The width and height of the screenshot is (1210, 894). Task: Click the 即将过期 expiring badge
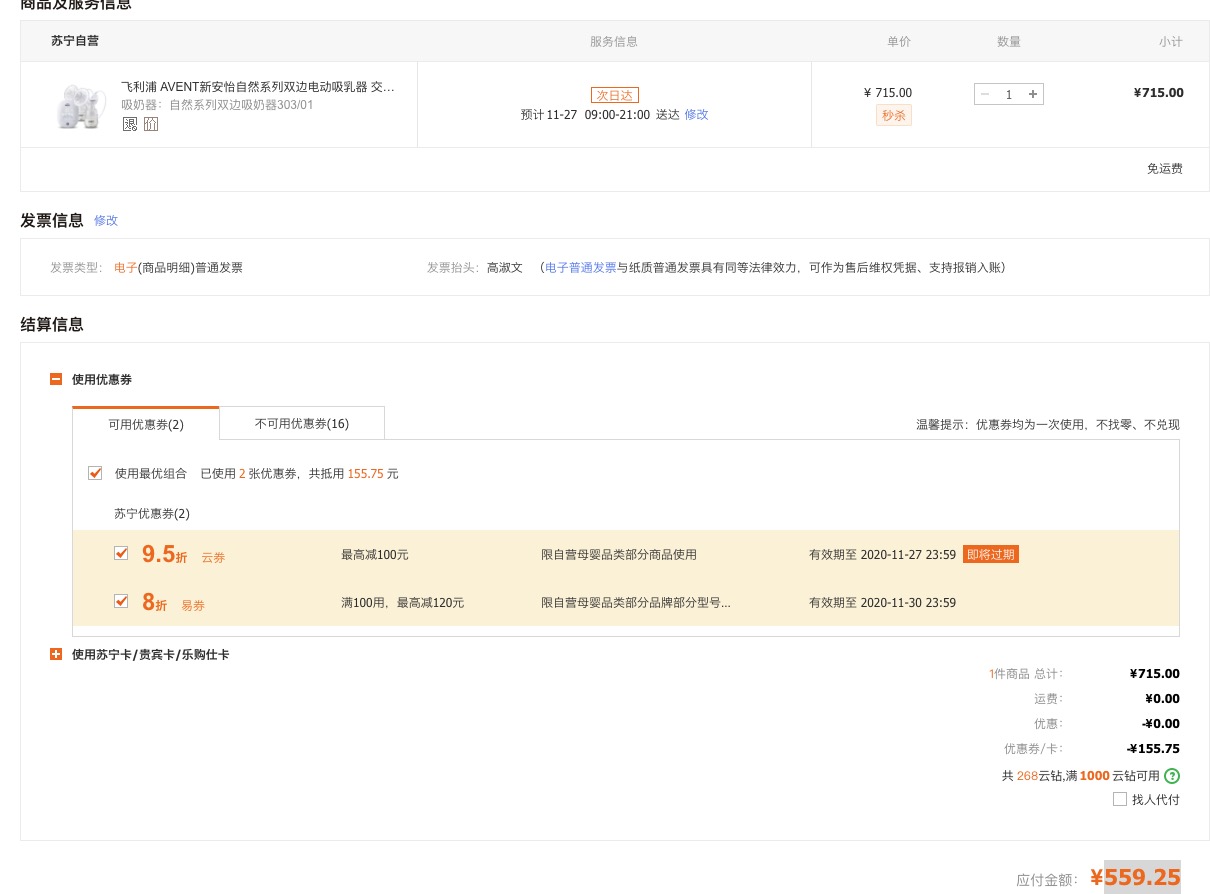click(x=991, y=554)
